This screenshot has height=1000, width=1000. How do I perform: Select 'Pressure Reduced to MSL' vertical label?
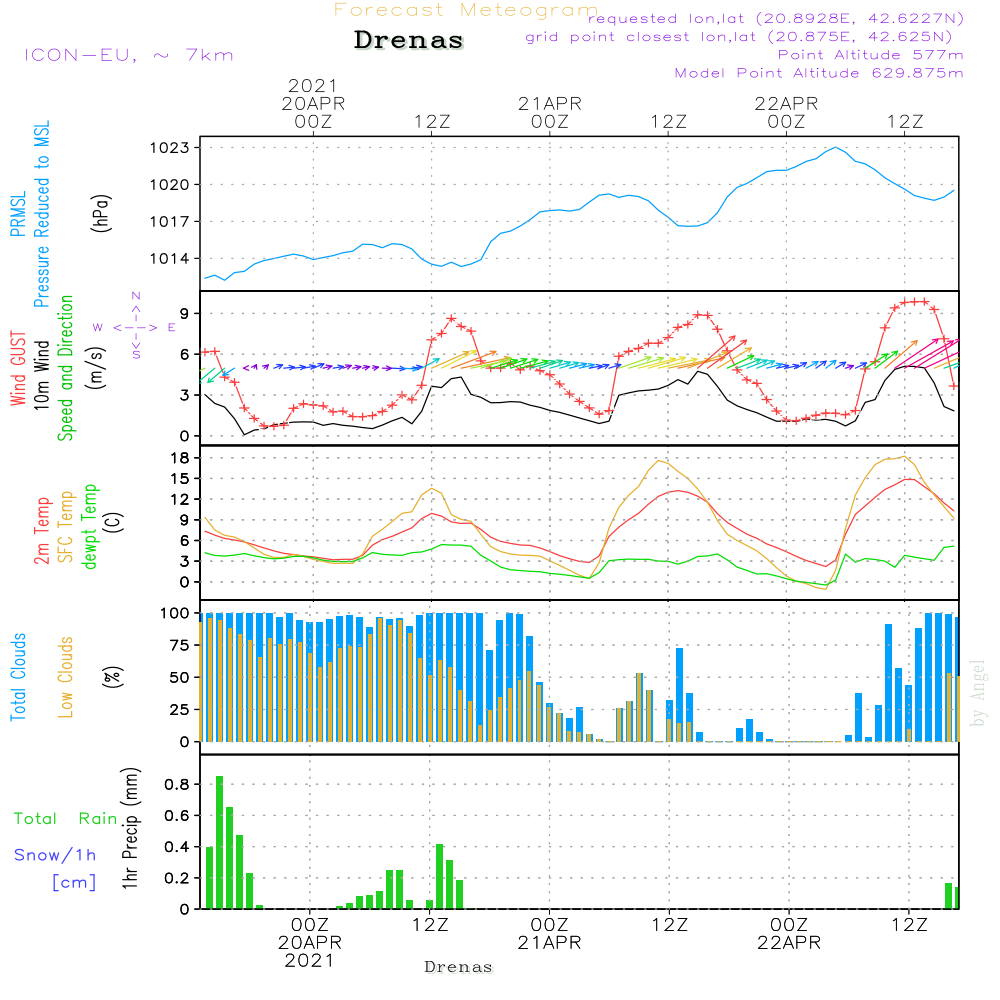[41, 214]
